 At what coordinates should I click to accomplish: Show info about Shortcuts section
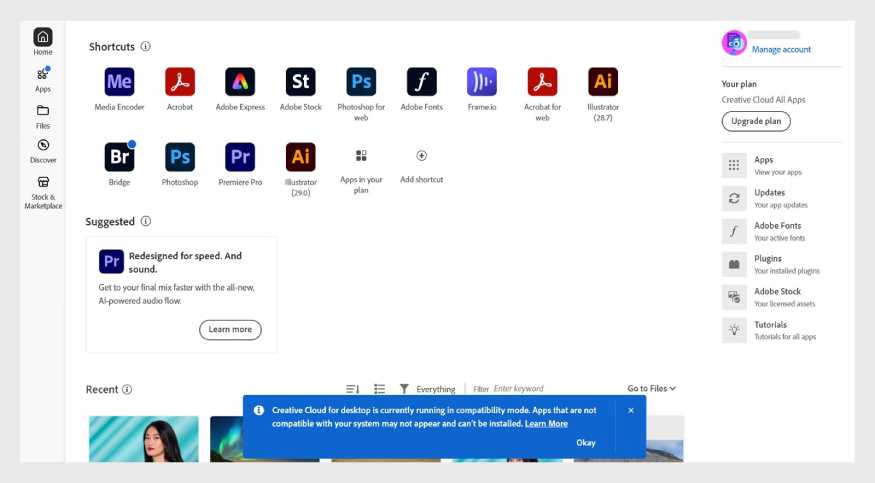coord(146,46)
